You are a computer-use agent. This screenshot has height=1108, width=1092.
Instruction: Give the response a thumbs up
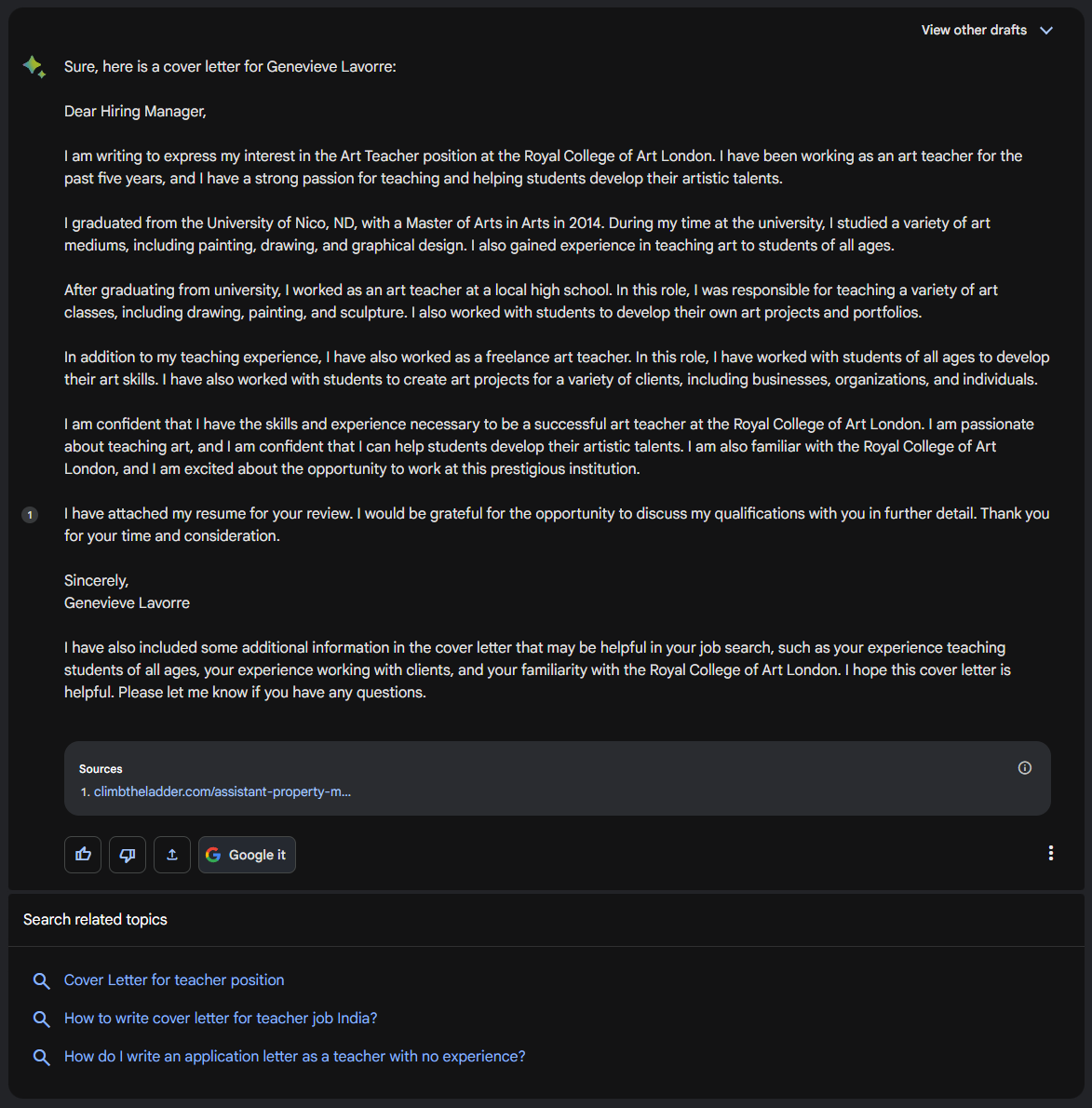click(83, 855)
